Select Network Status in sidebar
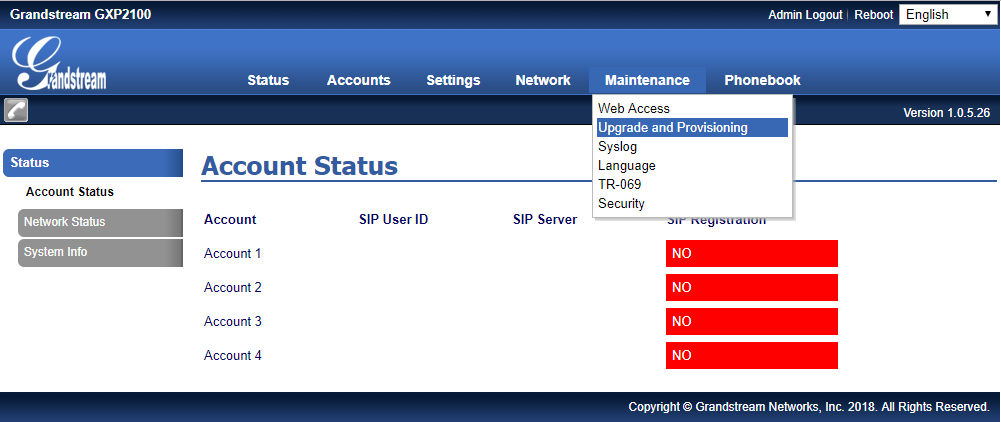Image resolution: width=1001 pixels, height=422 pixels. coord(100,222)
